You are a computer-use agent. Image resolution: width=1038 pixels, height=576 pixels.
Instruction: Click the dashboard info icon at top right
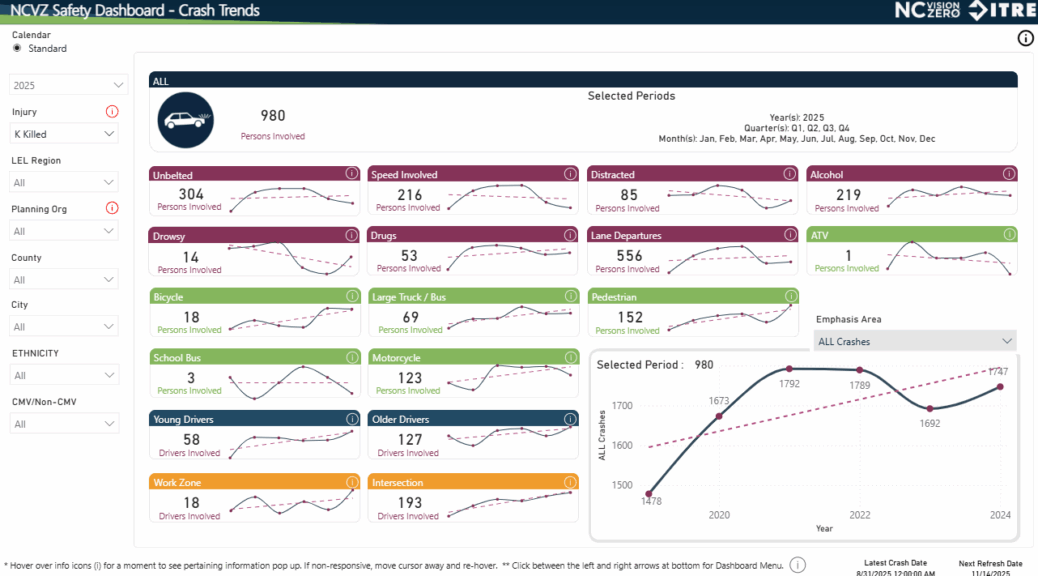(1025, 39)
